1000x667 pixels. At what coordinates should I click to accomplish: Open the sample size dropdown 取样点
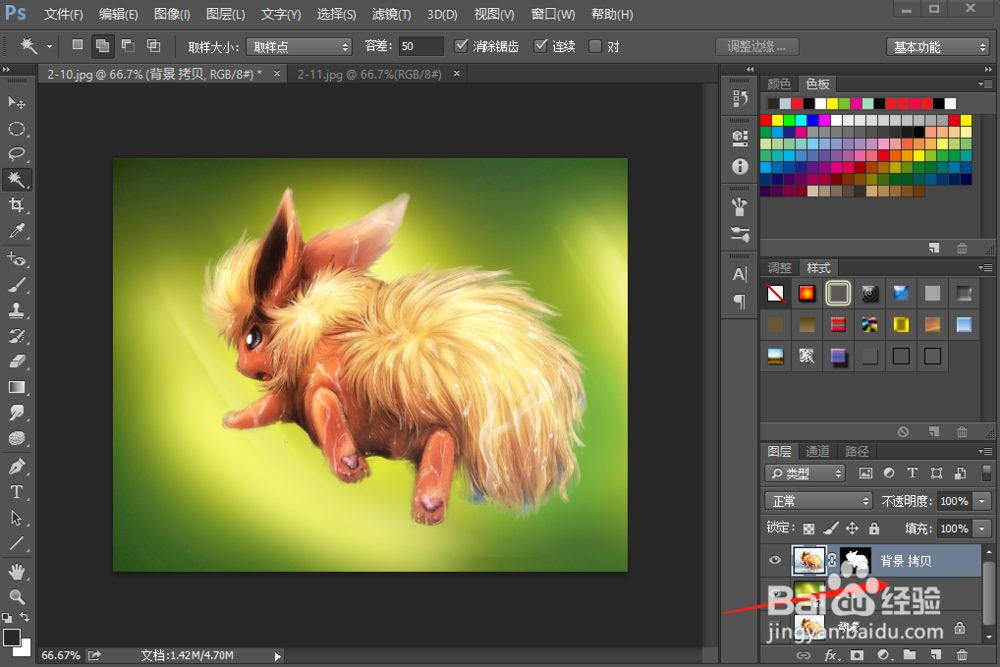299,47
